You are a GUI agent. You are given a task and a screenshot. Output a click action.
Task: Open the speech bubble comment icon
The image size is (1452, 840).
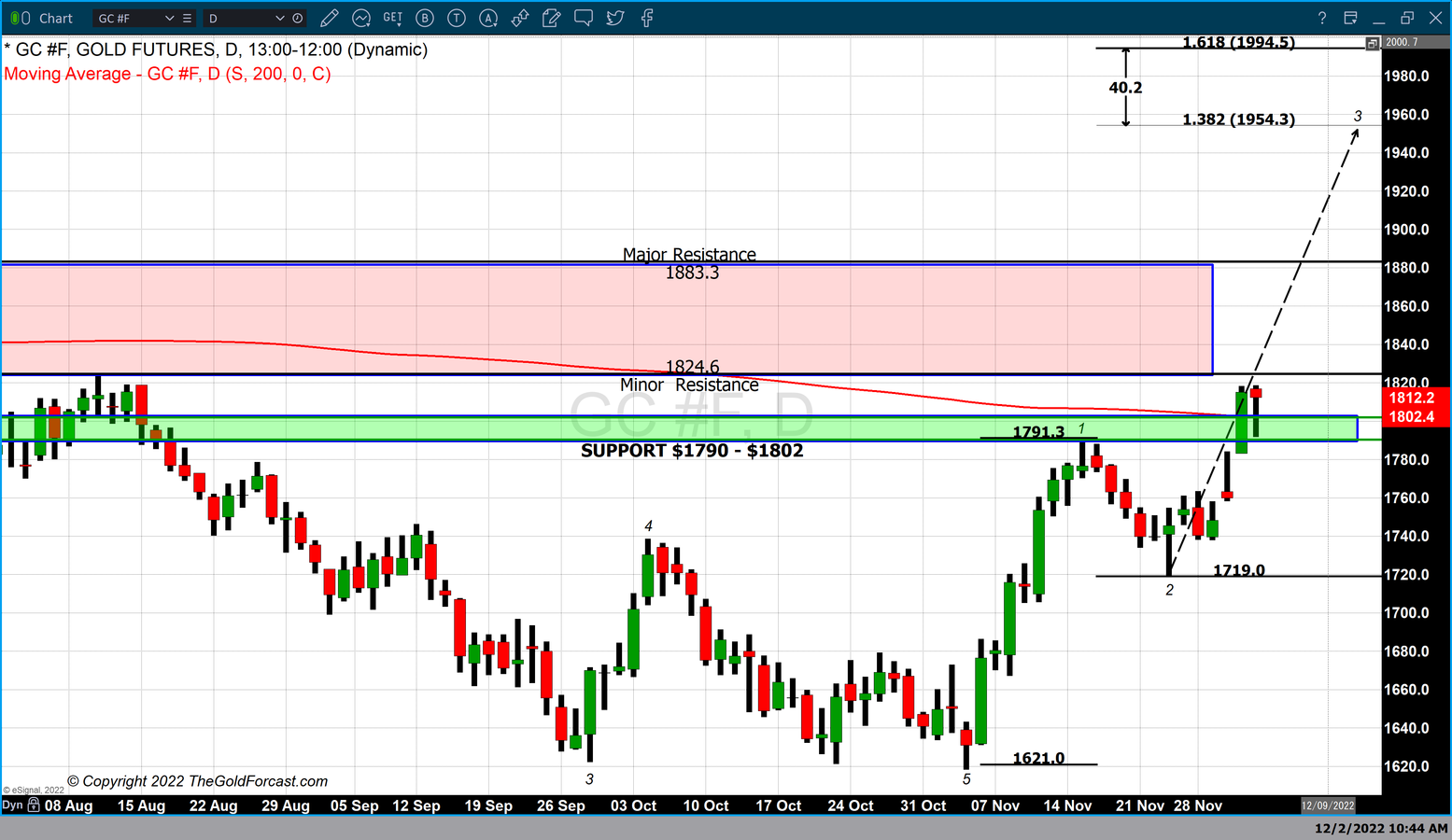584,18
